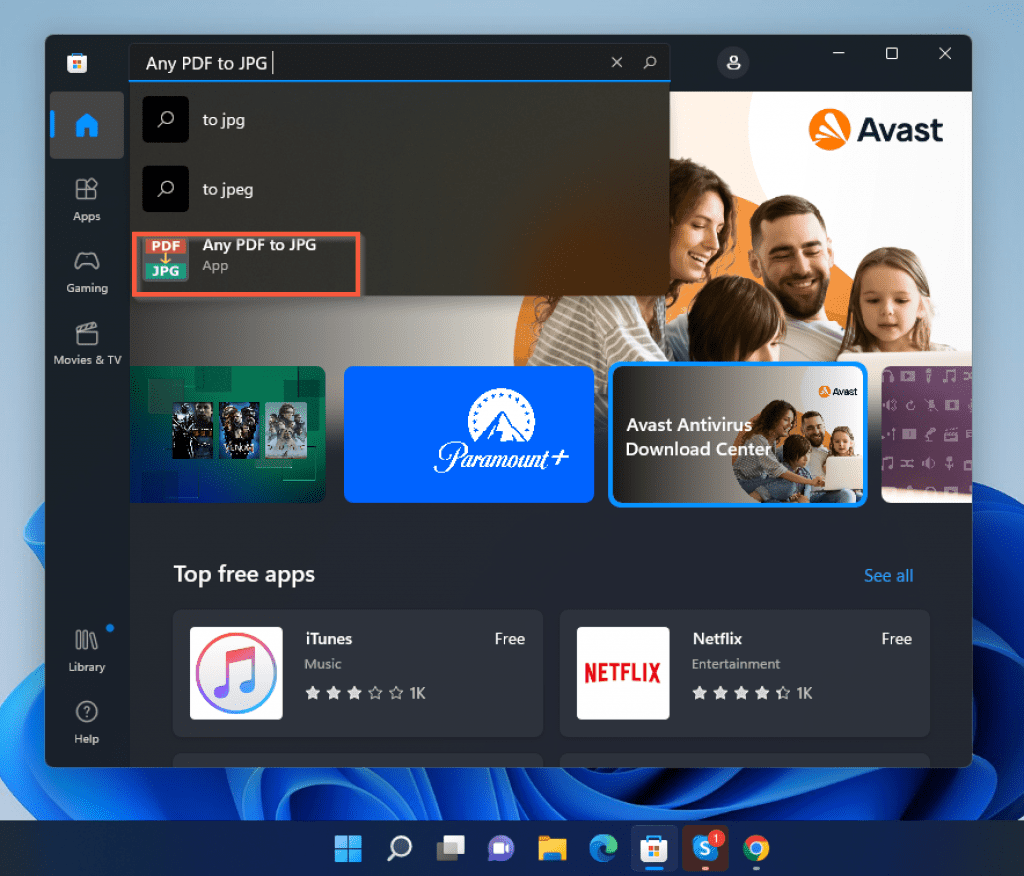
Task: Open the Movies & TV section
Action: pyautogui.click(x=87, y=344)
